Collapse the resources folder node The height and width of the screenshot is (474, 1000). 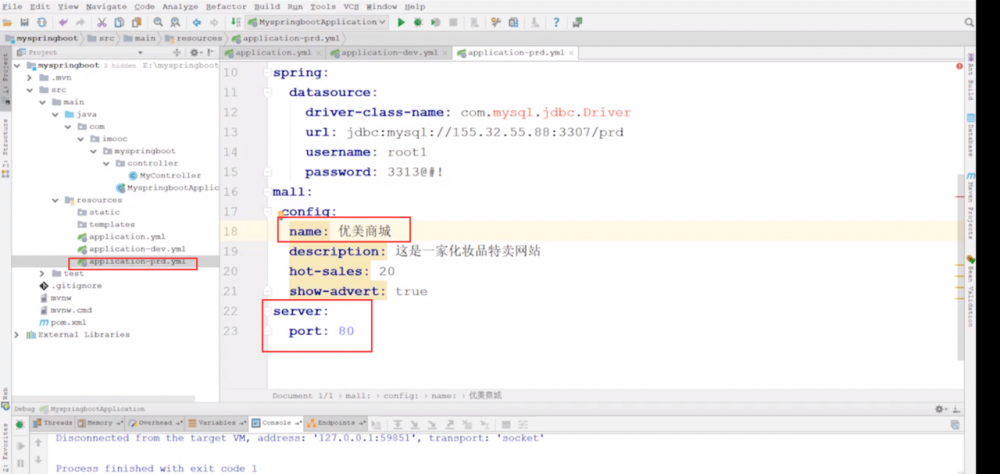click(x=55, y=200)
